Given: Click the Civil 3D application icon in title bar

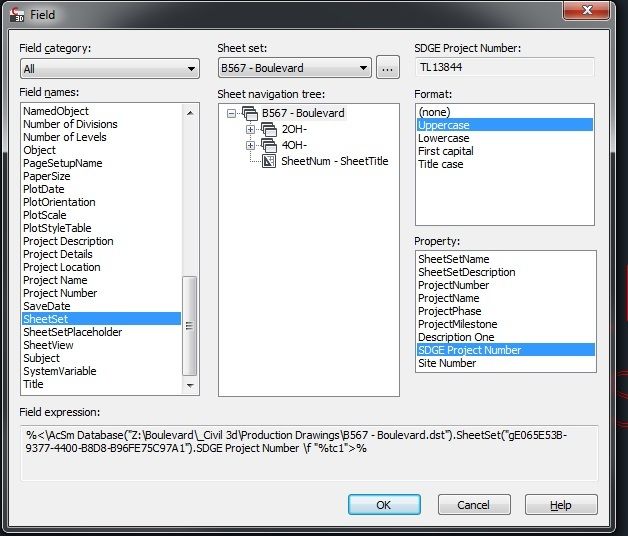Looking at the screenshot, I should (x=16, y=14).
